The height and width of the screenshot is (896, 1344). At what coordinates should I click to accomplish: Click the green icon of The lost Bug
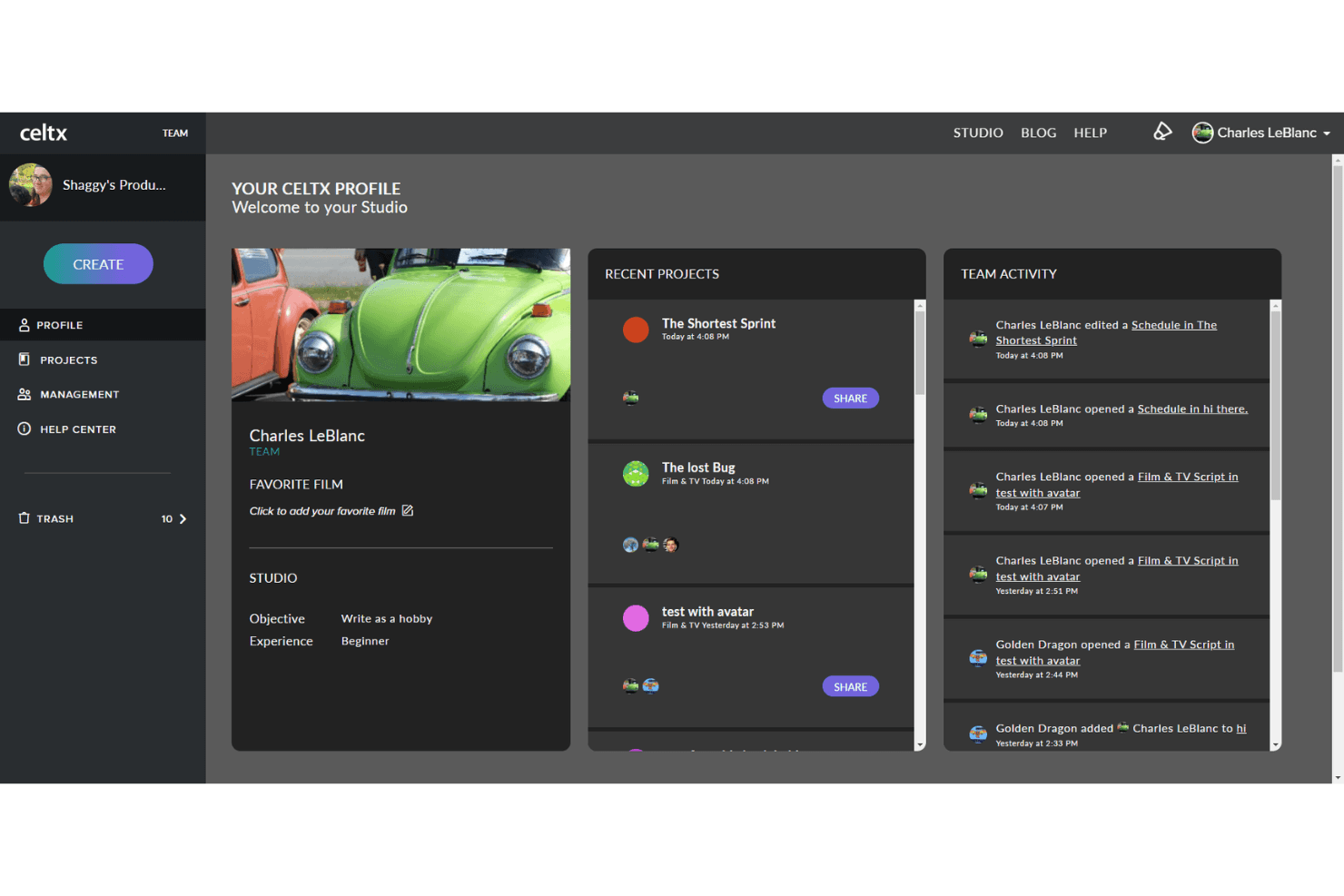(636, 474)
